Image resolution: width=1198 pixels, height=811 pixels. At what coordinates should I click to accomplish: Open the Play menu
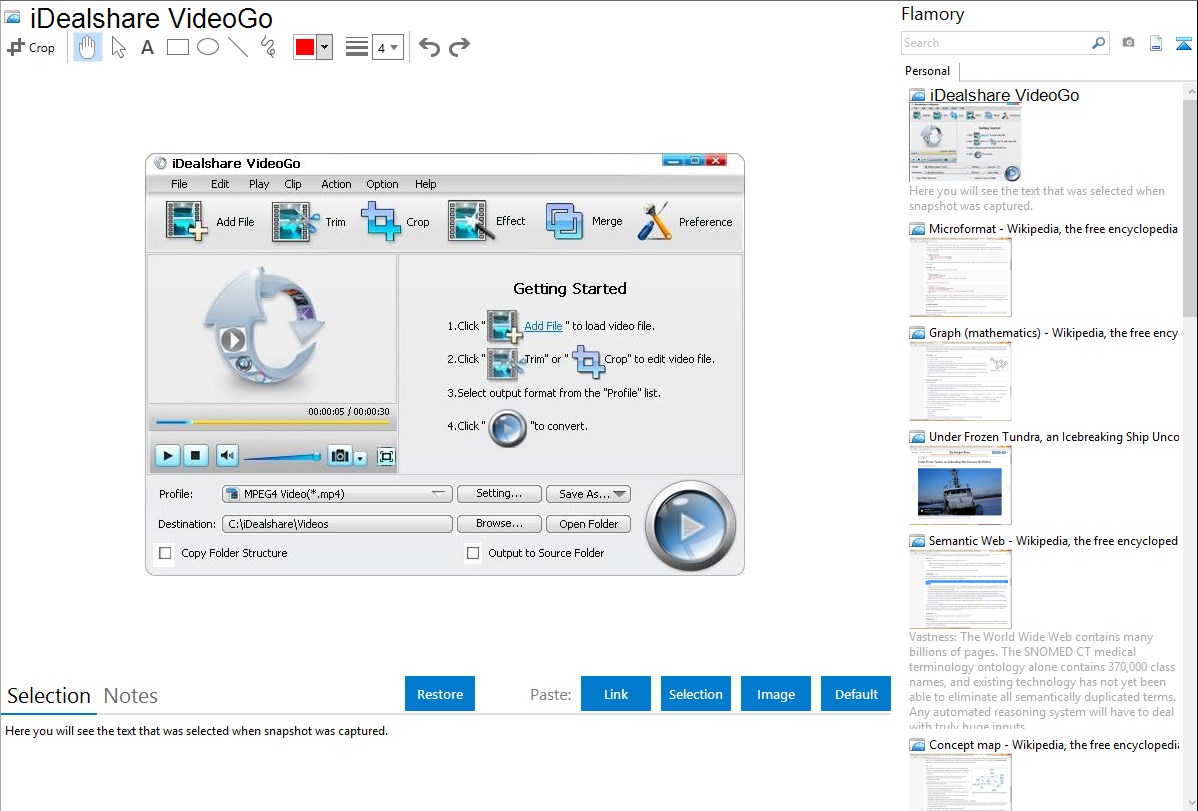[259, 184]
